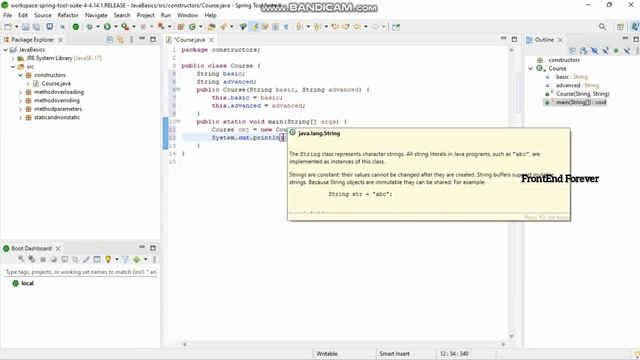Image resolution: width=640 pixels, height=360 pixels.
Task: Run the program with green Run icon
Action: tap(107, 27)
